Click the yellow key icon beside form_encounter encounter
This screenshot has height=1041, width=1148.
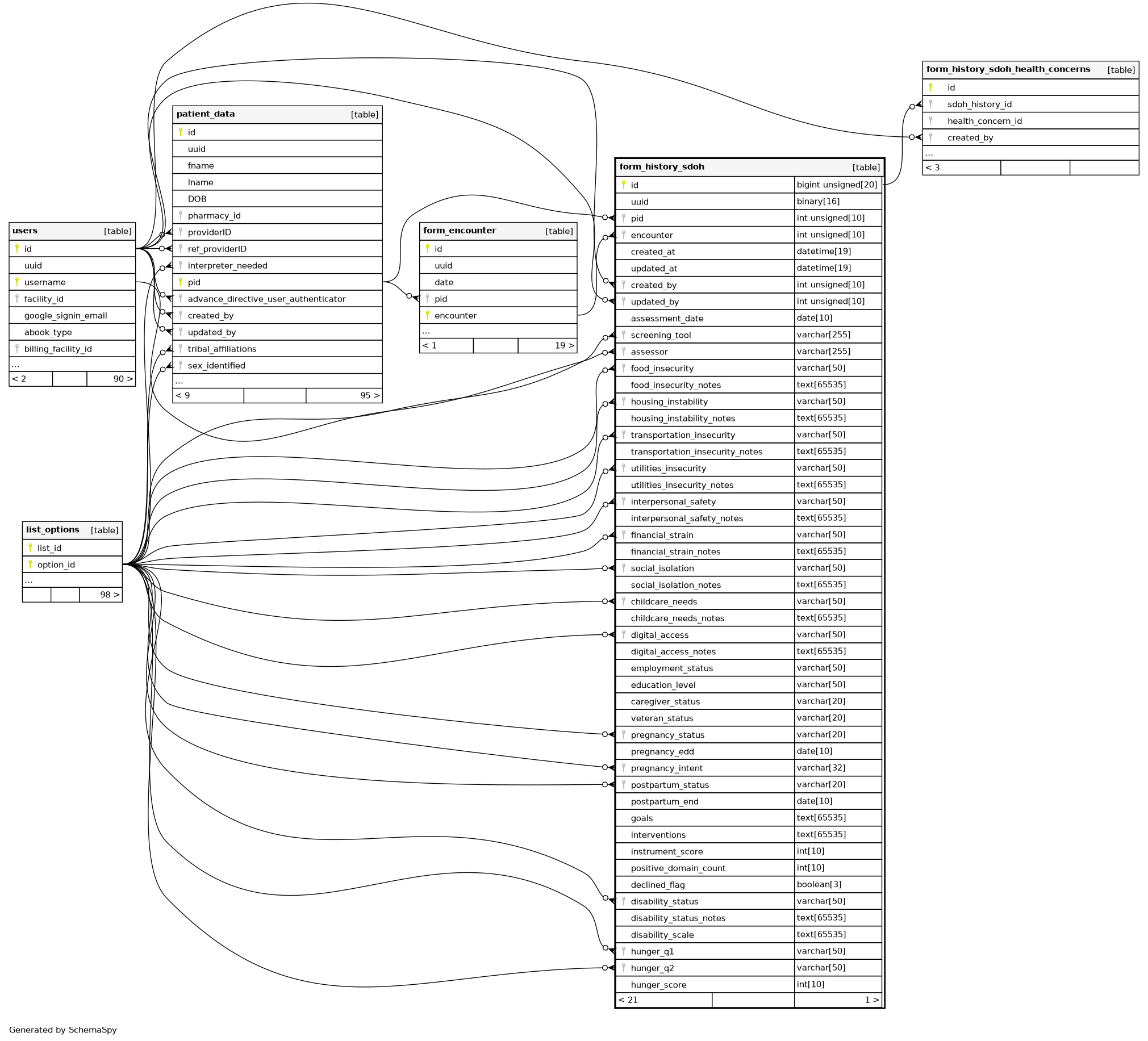(x=428, y=315)
